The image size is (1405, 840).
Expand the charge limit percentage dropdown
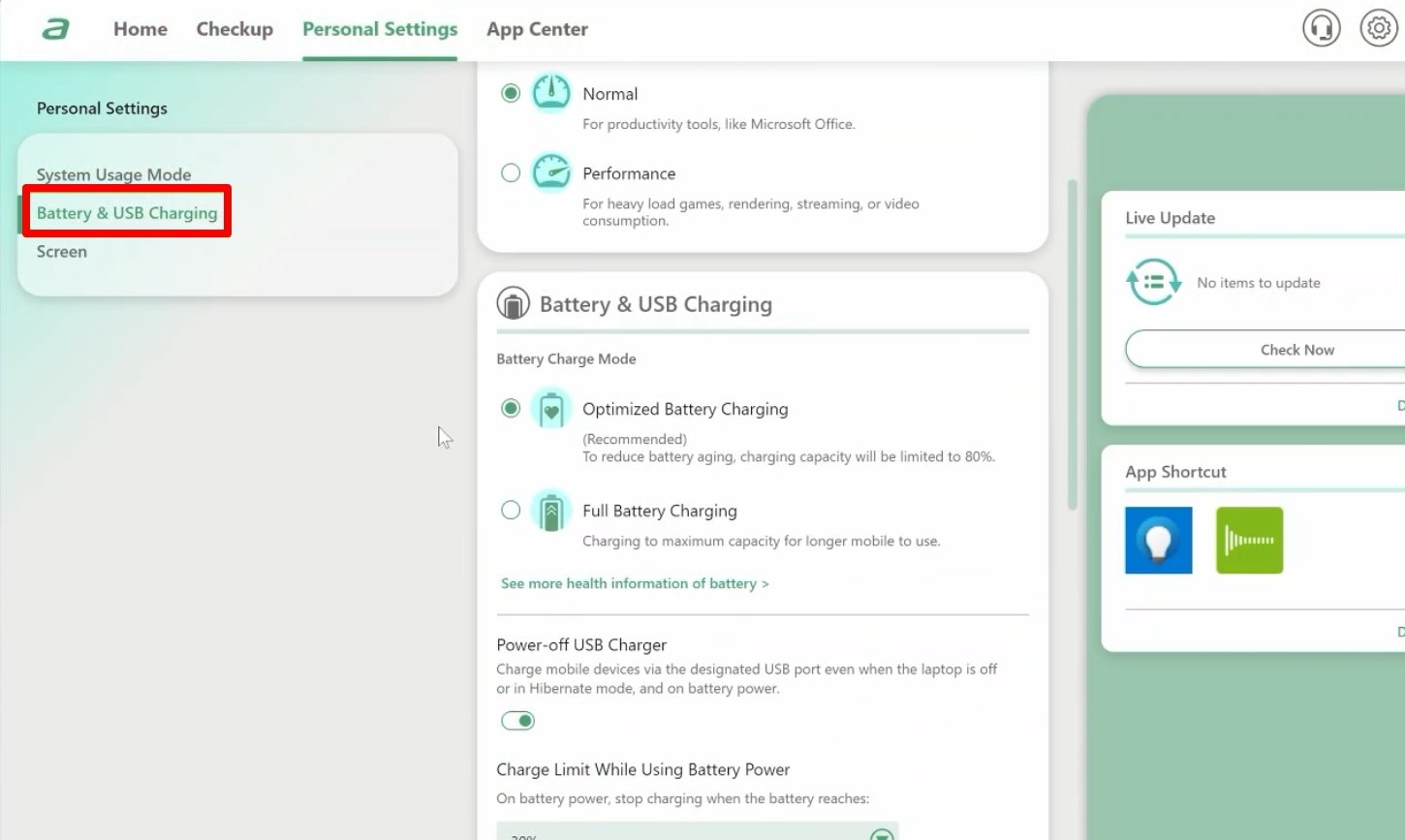point(881,834)
